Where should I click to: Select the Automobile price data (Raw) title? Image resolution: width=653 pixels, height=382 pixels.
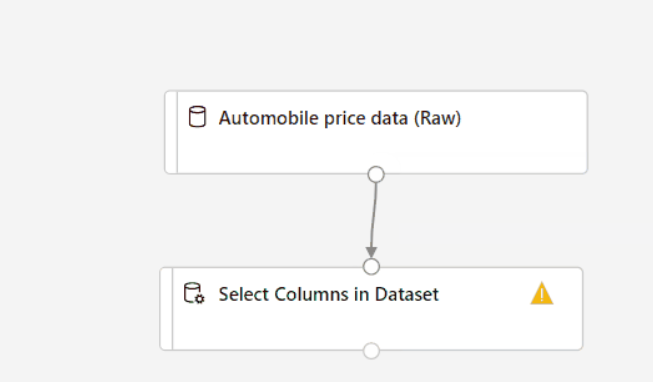tap(340, 118)
